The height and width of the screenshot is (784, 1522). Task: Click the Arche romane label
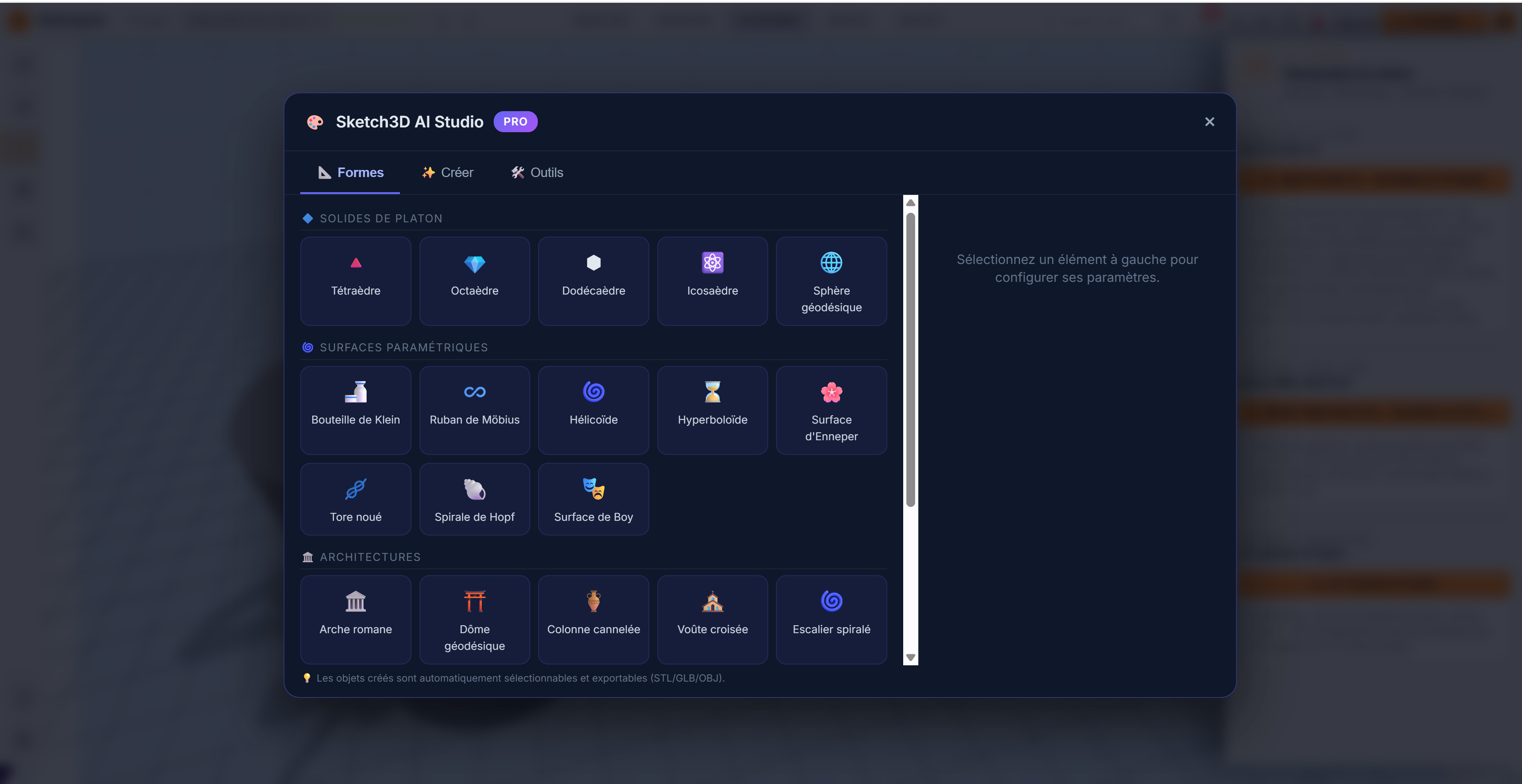coord(356,629)
